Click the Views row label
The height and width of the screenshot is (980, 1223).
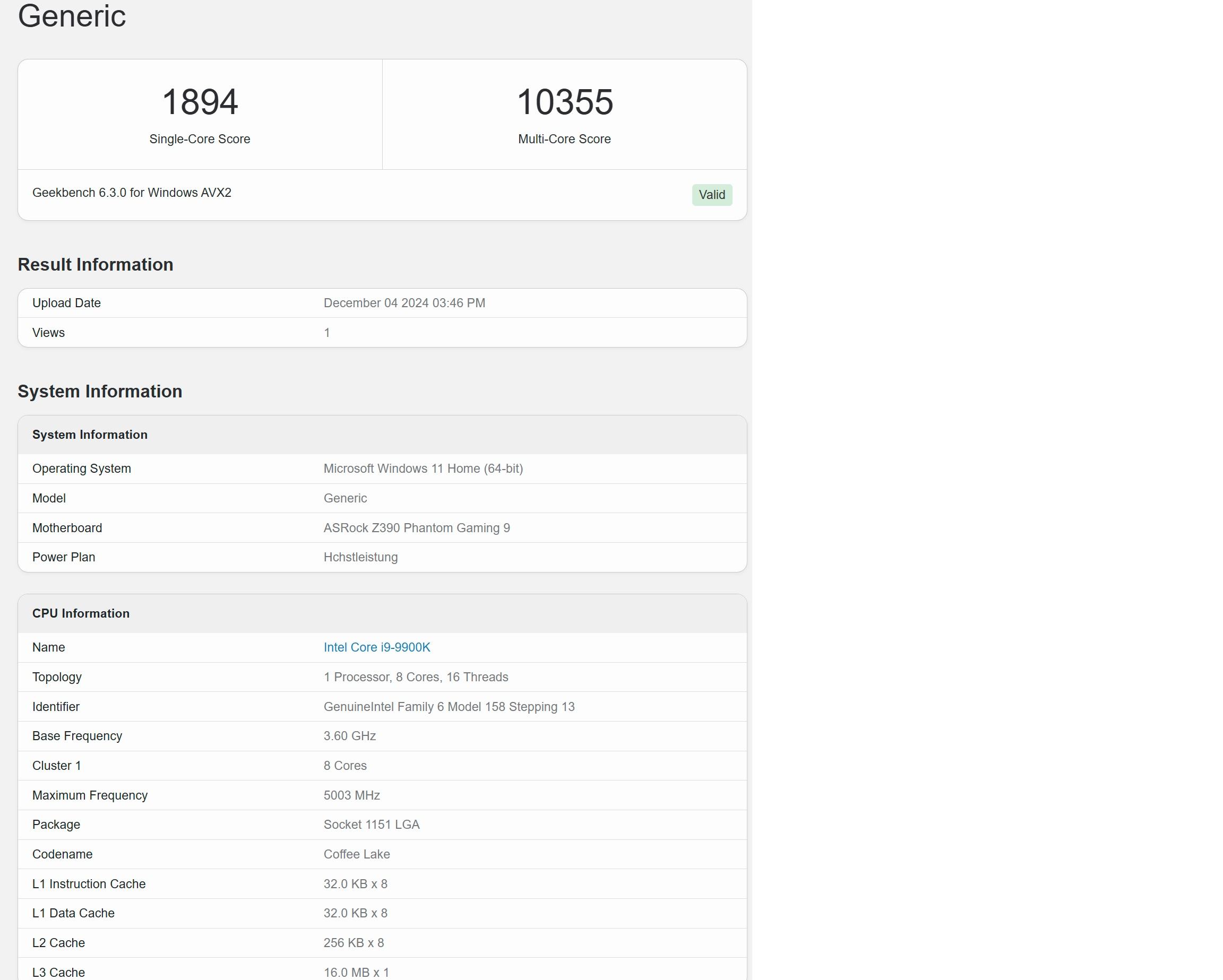click(48, 333)
